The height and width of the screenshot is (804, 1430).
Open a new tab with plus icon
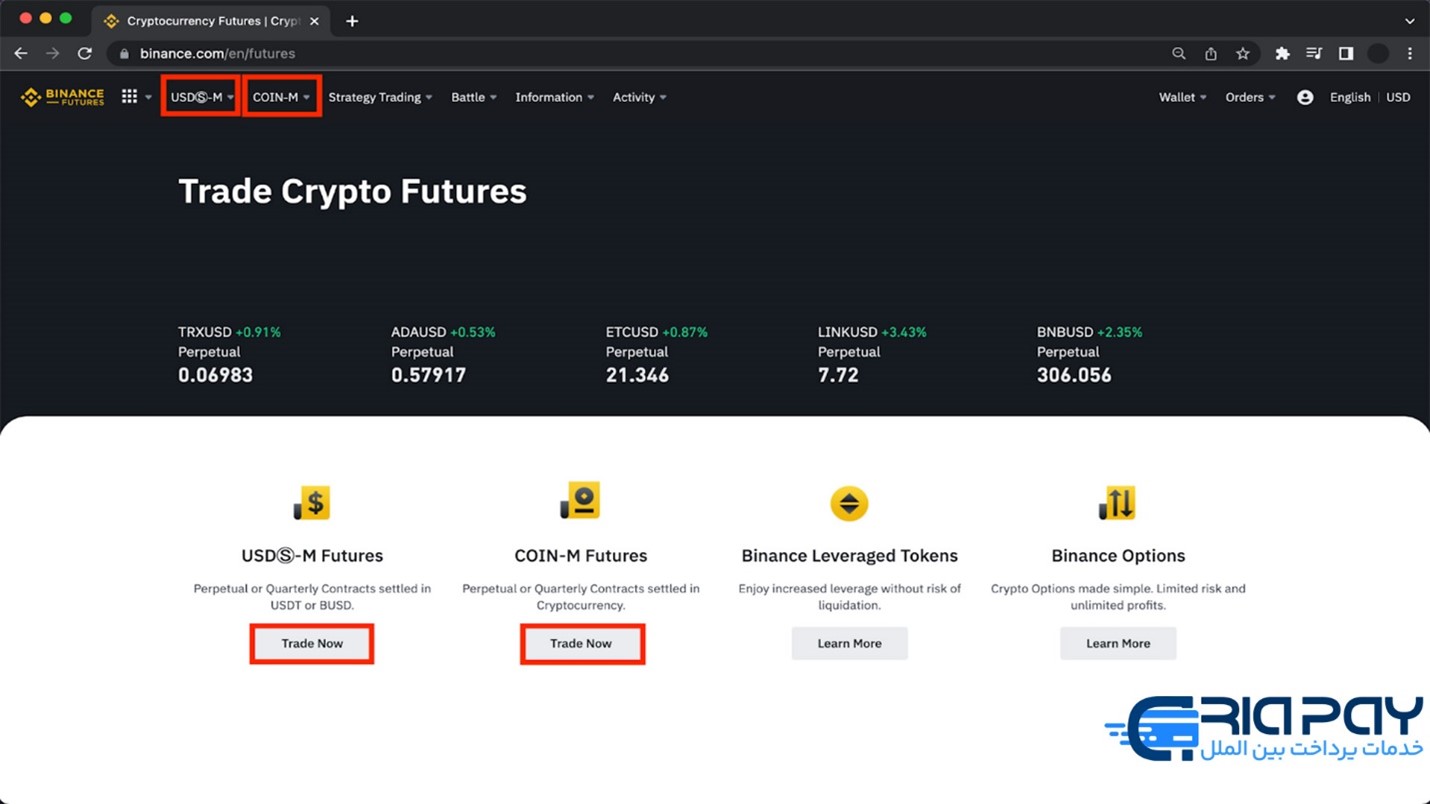pos(352,21)
